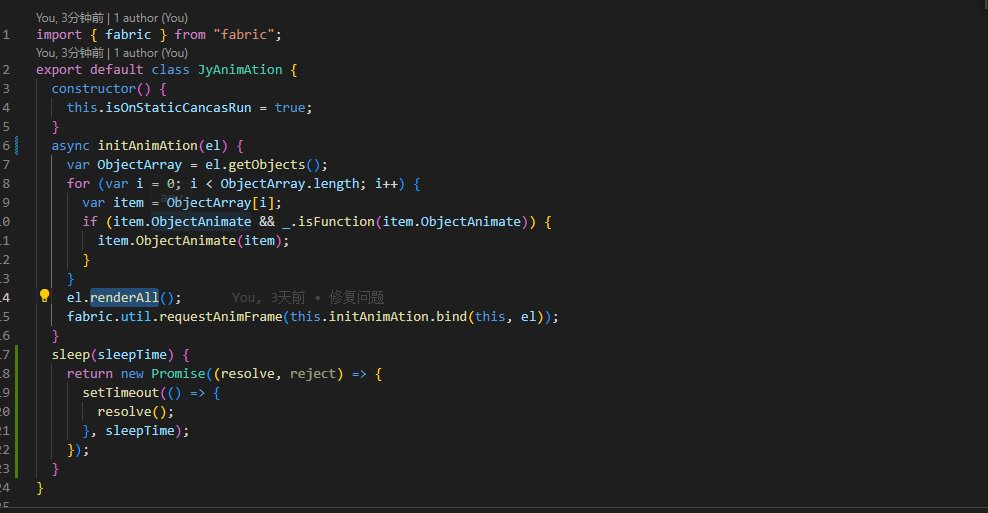Open the CodeLens author info above class declaration
This screenshot has width=988, height=513.
[112, 53]
